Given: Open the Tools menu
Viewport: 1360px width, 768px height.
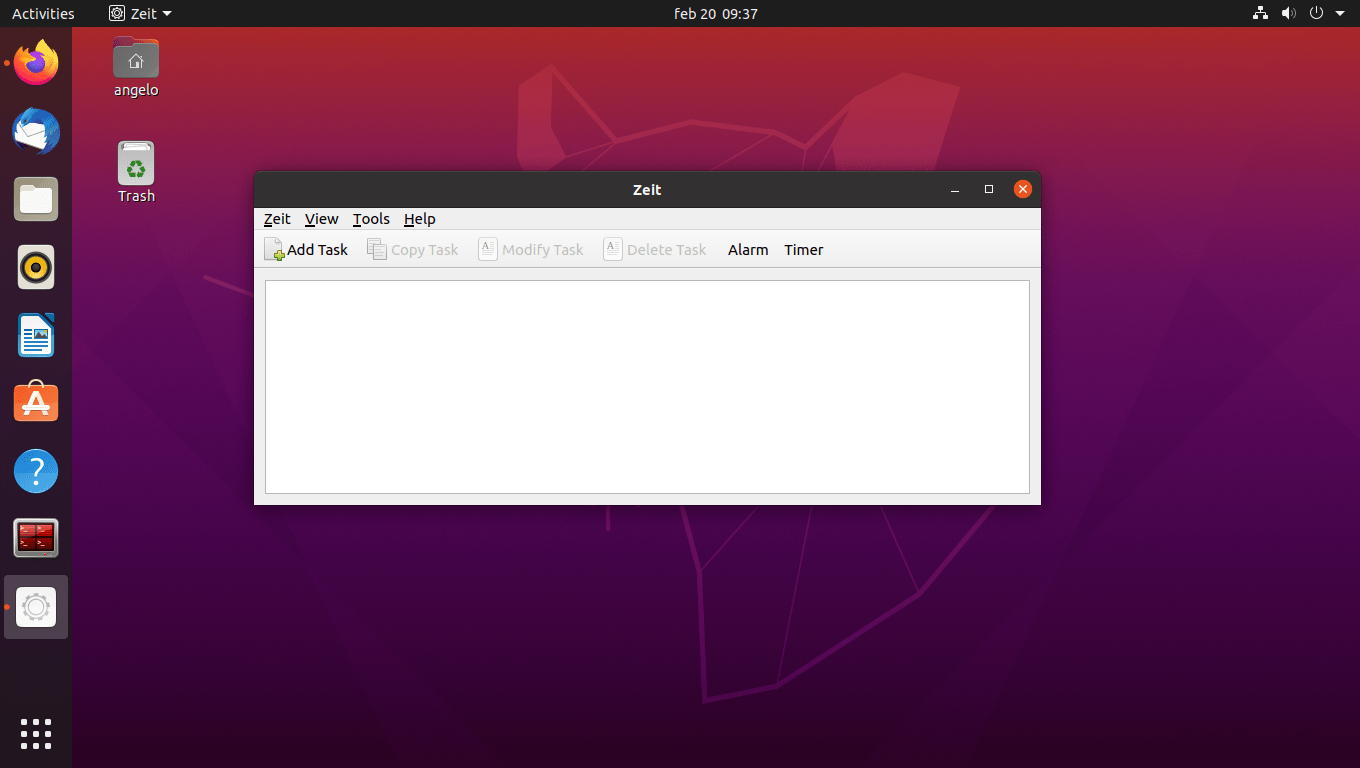Looking at the screenshot, I should (371, 219).
